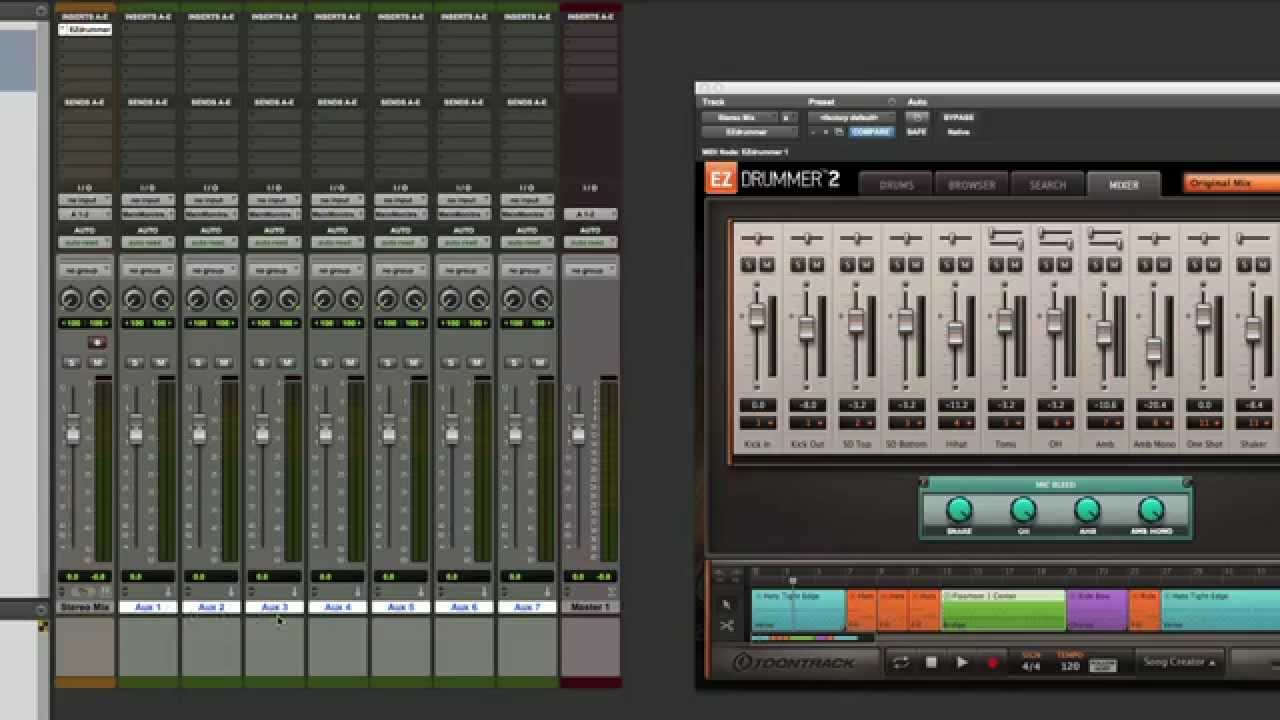Click the OH mic bleed knob
Screen dimensions: 1280x720
pos(1023,510)
